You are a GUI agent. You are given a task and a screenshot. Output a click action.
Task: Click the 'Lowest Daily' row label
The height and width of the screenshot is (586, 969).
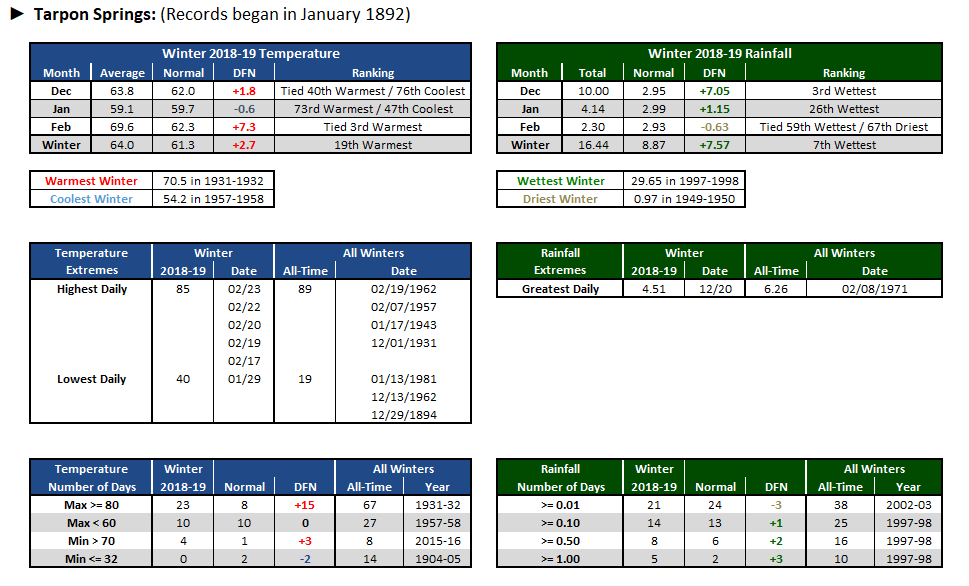point(91,379)
